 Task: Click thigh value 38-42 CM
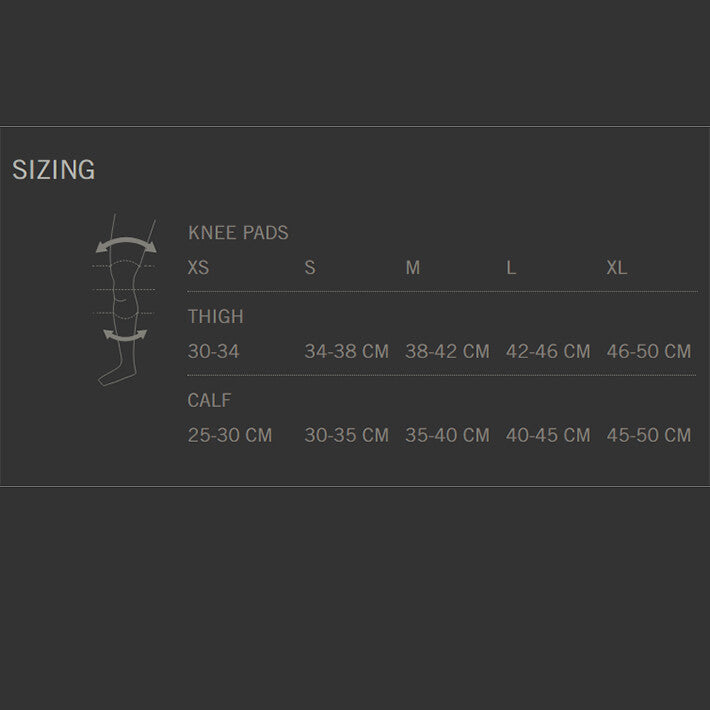point(447,352)
